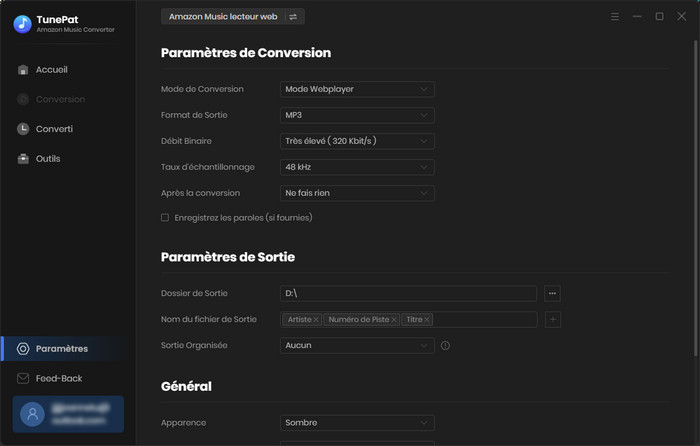Go to the Accueil page
This screenshot has height=446, width=700.
tap(51, 70)
